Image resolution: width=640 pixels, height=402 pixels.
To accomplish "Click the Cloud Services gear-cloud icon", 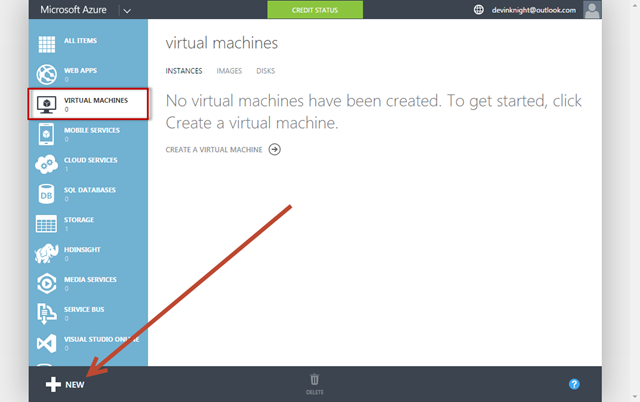I will click(46, 164).
